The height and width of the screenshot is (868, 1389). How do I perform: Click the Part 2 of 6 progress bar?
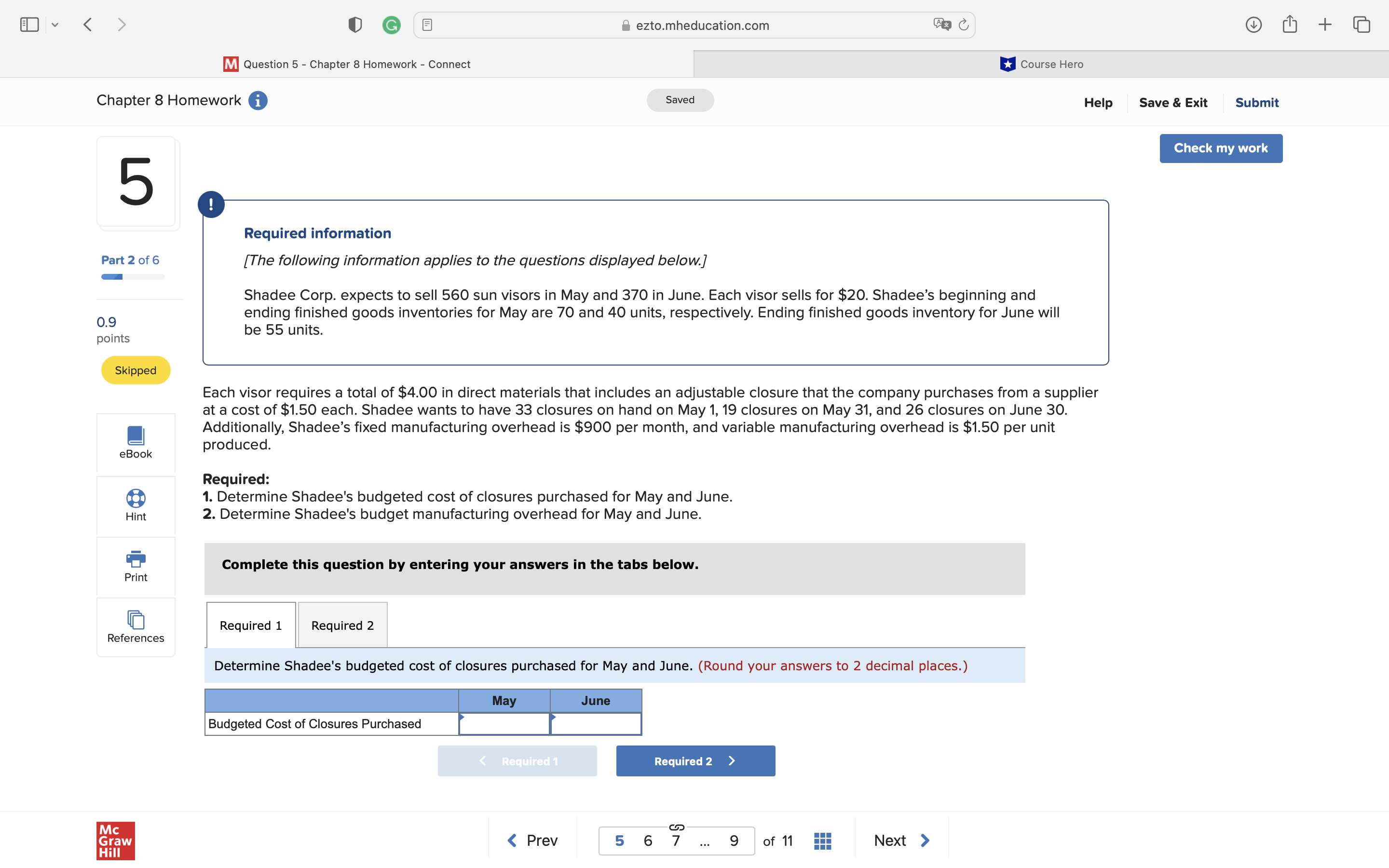click(132, 276)
